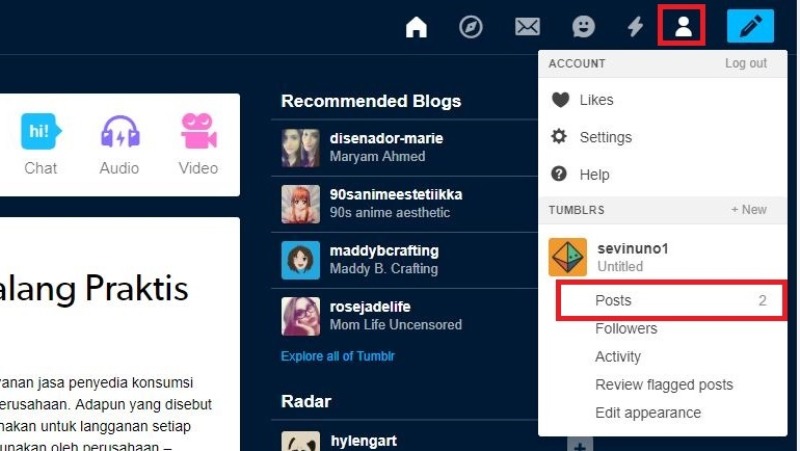Screen dimensions: 800x451
Task: Click + New to create a Tumblr
Action: 748,210
